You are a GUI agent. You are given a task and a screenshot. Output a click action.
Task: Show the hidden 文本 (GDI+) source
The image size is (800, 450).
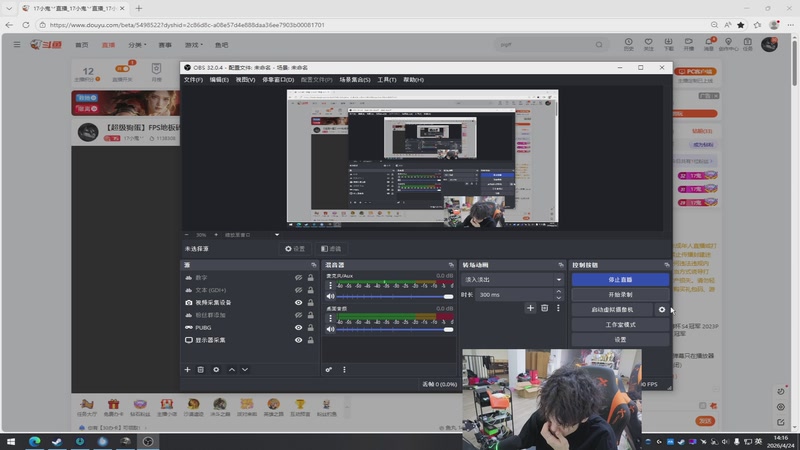click(x=298, y=290)
